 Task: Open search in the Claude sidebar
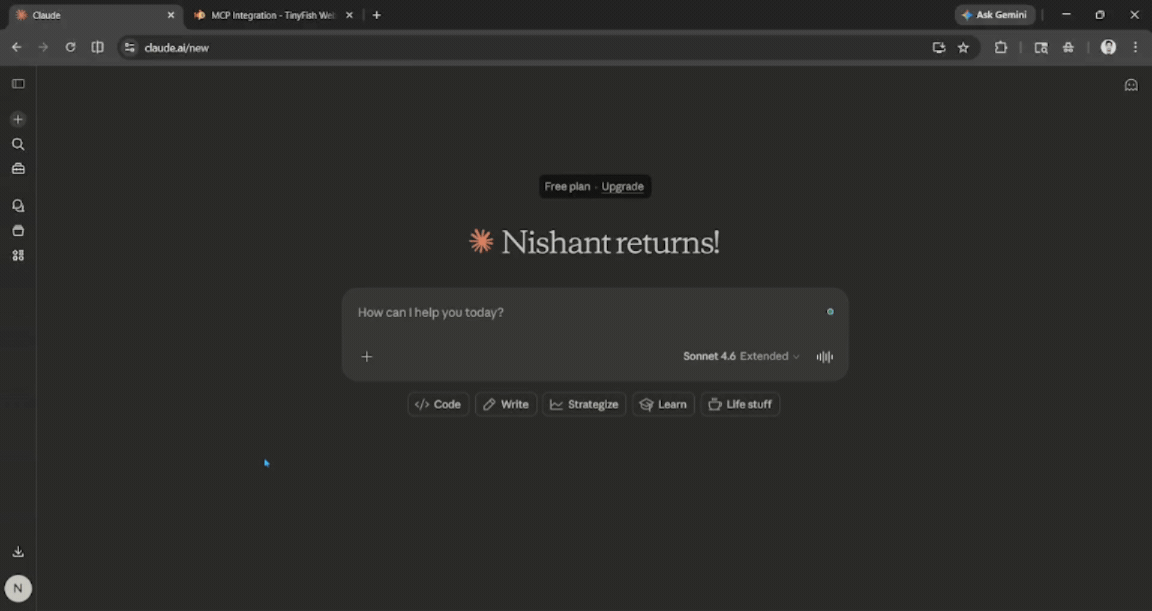[x=17, y=144]
